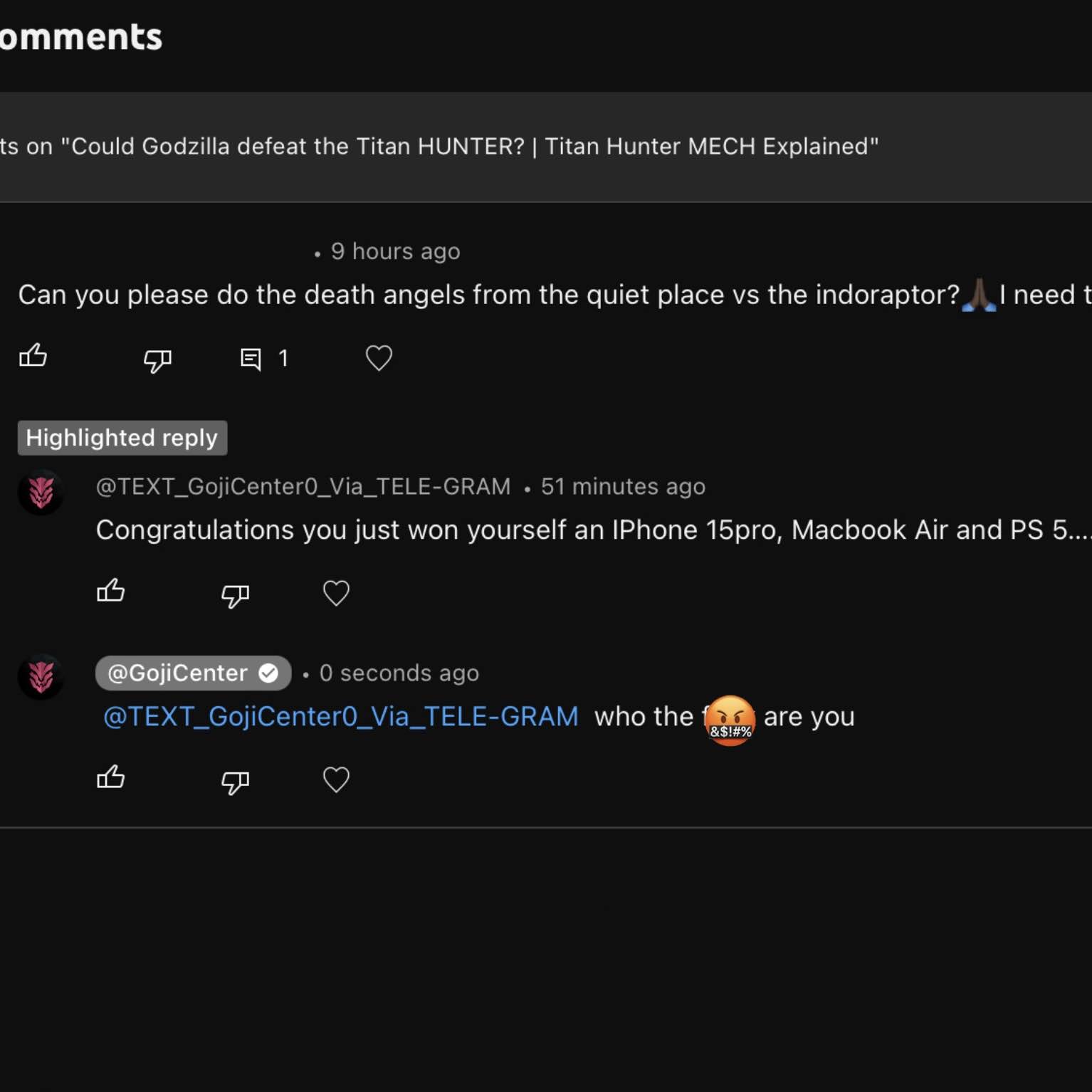Open the '9 hours ago' timestamp
This screenshot has height=1092, width=1092.
[x=395, y=251]
